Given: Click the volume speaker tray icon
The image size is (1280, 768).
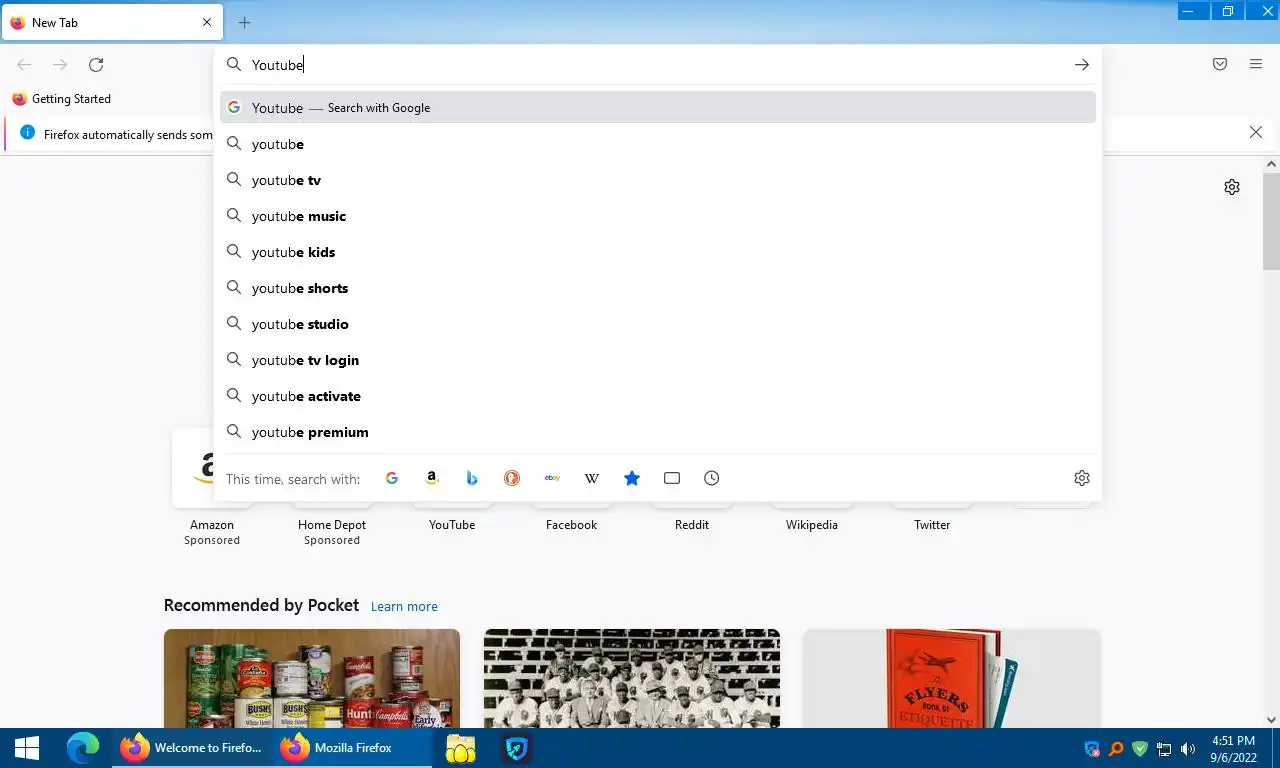Looking at the screenshot, I should [x=1188, y=748].
